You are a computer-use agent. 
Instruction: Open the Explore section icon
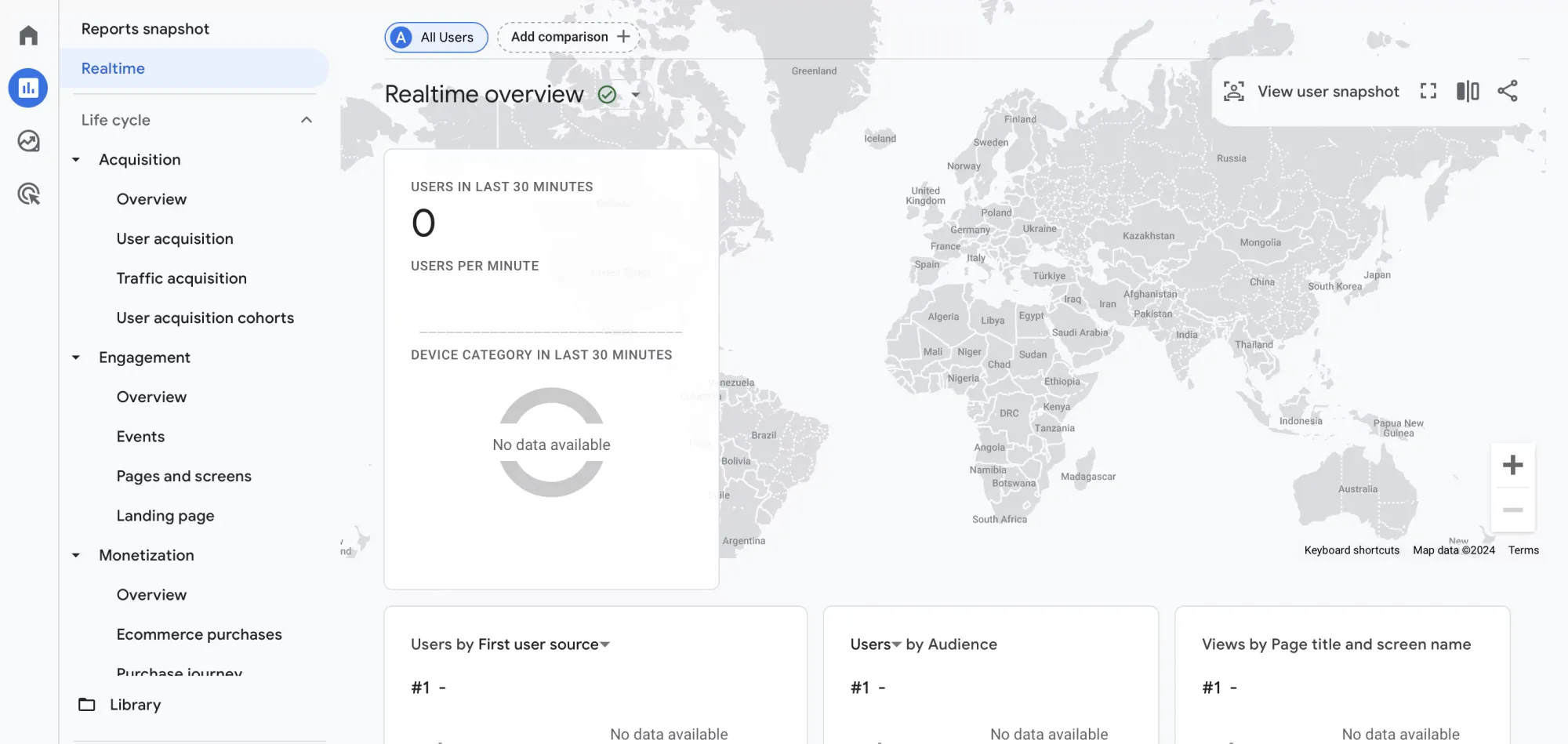28,140
